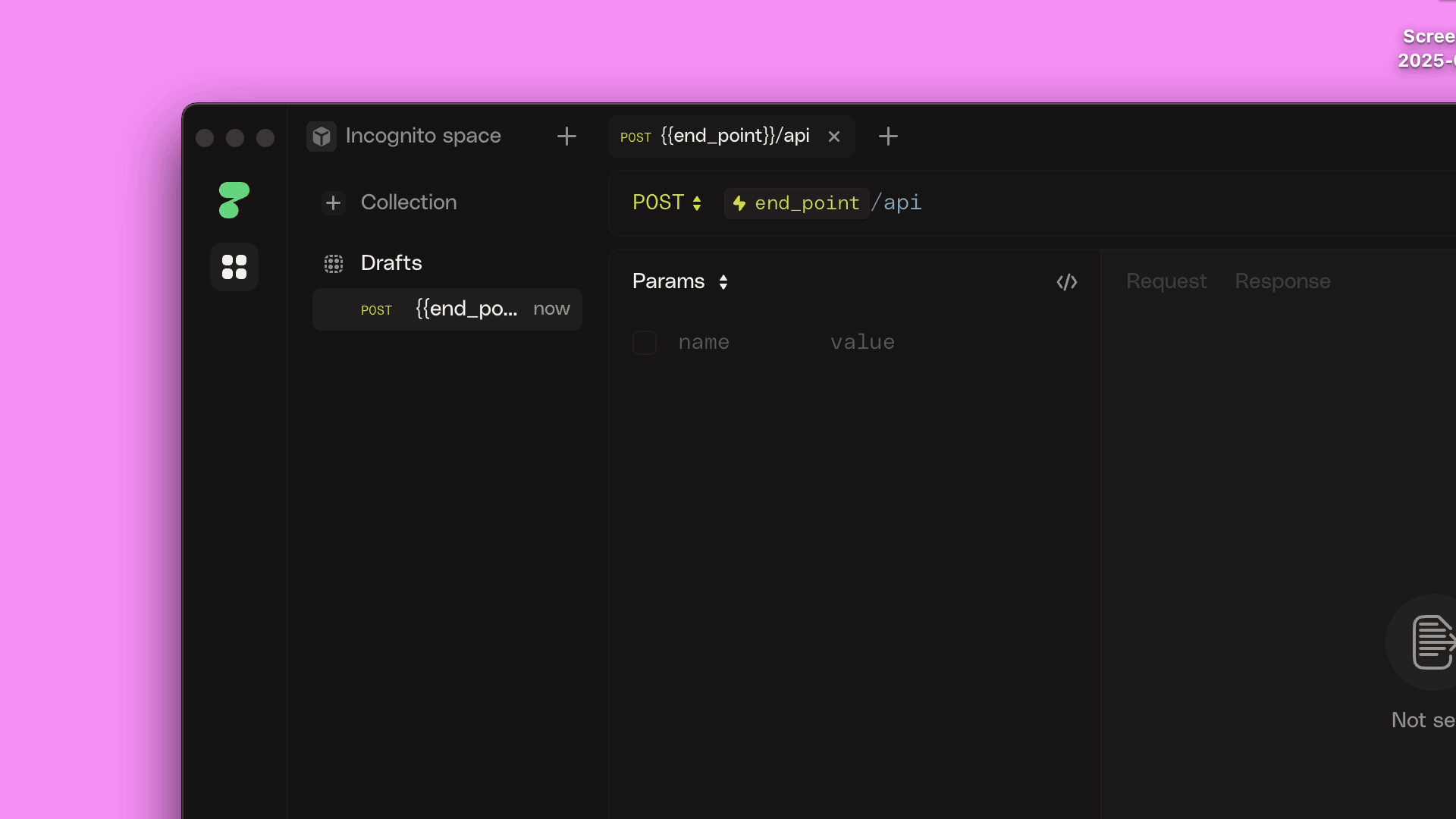Click the Add Collection button
Viewport: 1456px width, 819px height.
click(335, 202)
